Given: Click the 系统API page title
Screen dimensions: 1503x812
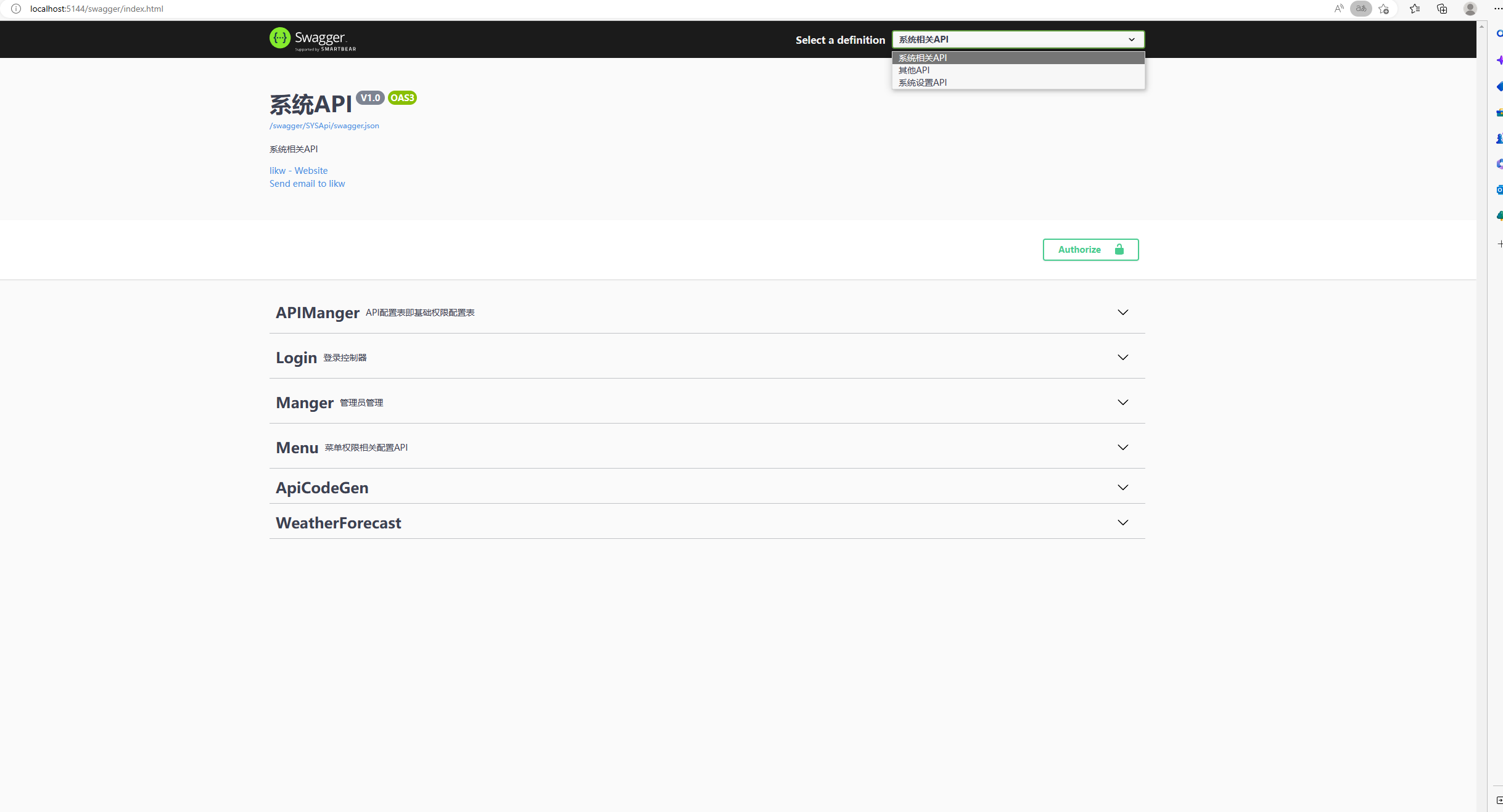Looking at the screenshot, I should click(x=311, y=105).
